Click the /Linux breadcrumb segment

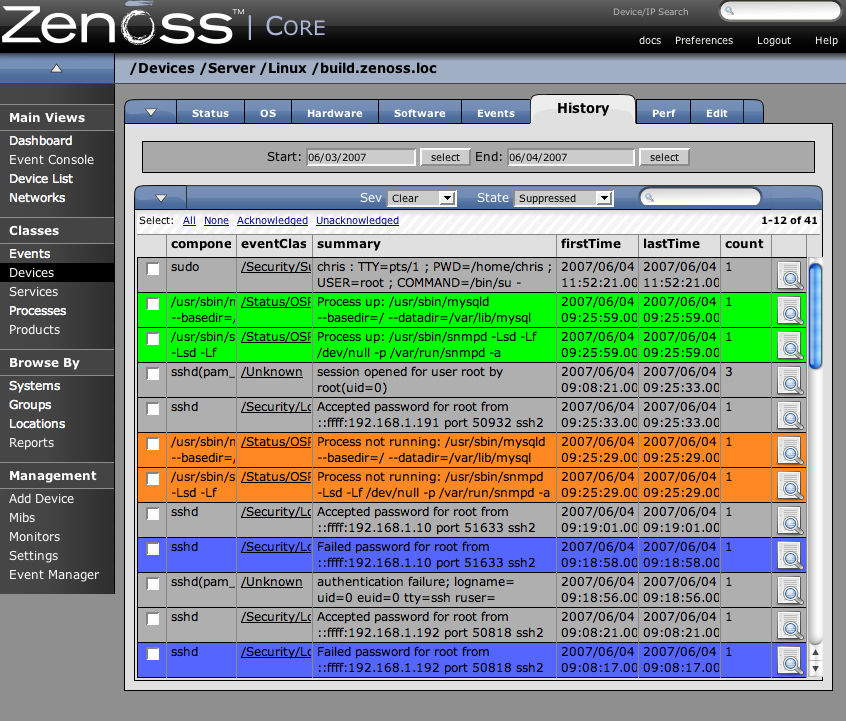[x=284, y=69]
